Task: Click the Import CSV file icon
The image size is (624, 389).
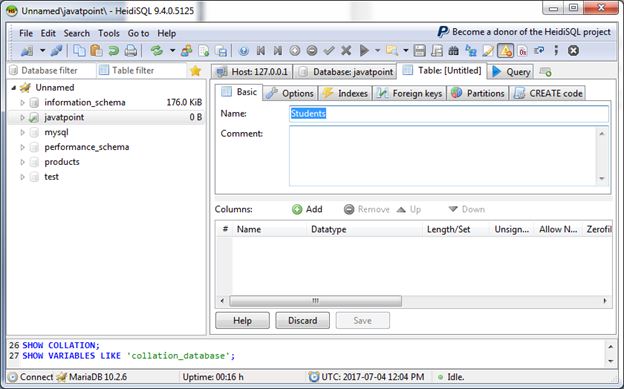Action: 204,51
